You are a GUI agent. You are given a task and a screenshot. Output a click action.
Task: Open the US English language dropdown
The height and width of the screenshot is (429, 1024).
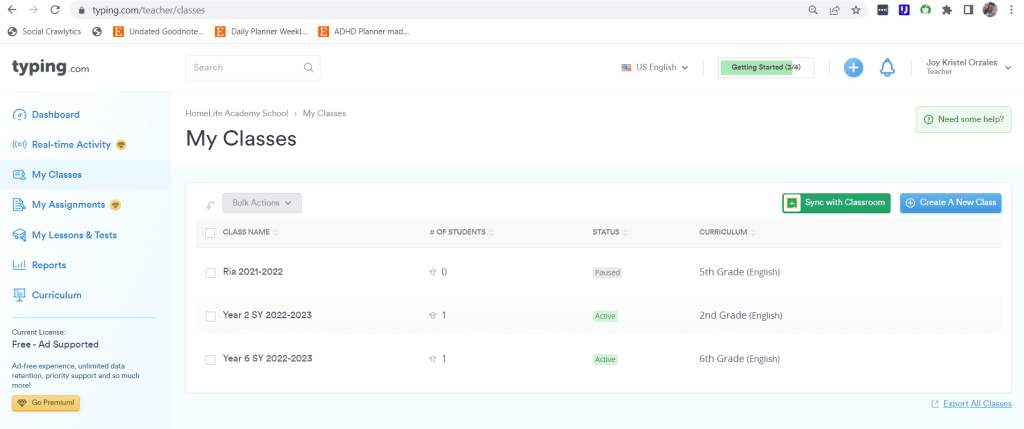coord(655,68)
